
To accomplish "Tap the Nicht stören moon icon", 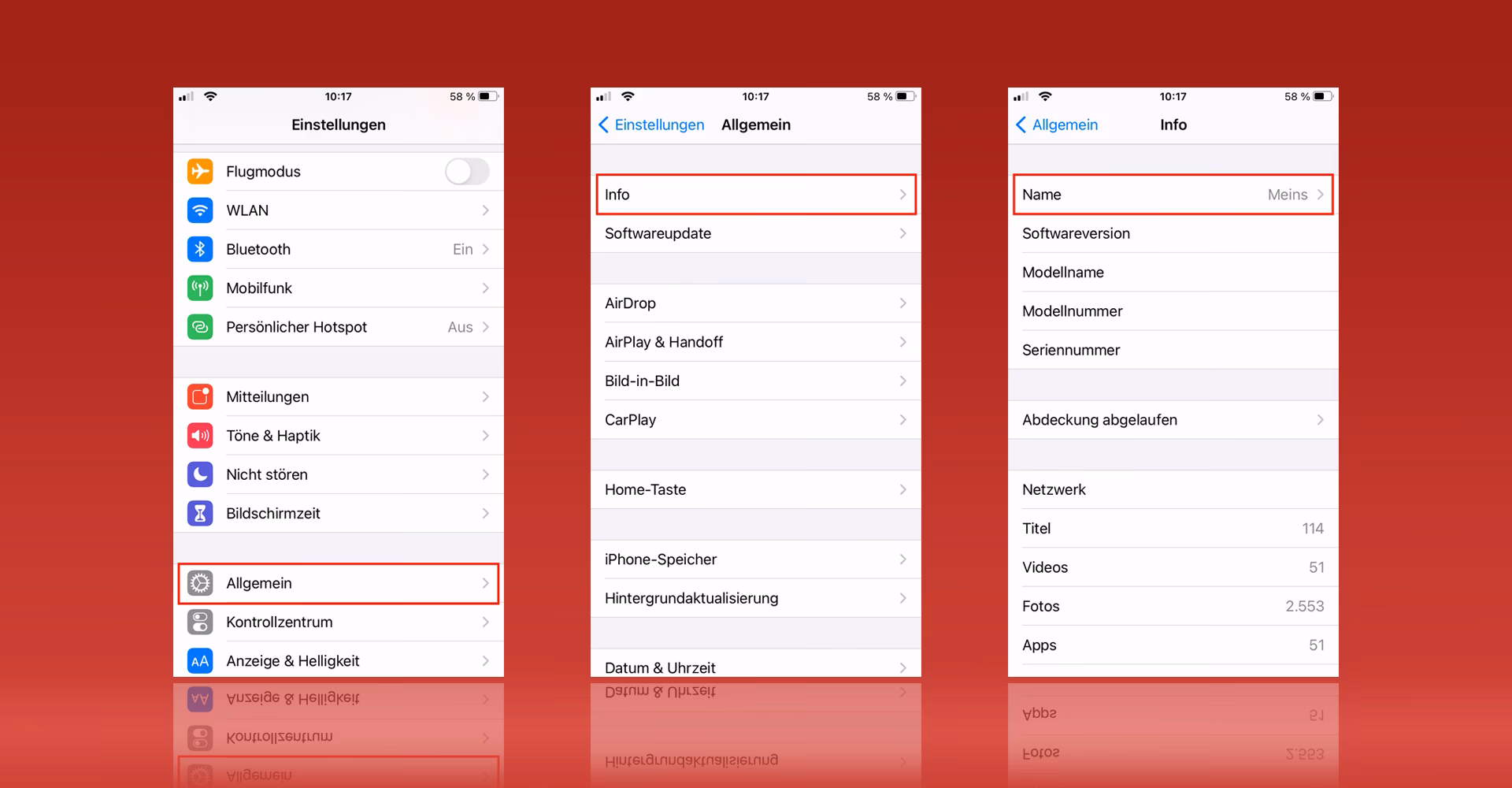I will (200, 474).
